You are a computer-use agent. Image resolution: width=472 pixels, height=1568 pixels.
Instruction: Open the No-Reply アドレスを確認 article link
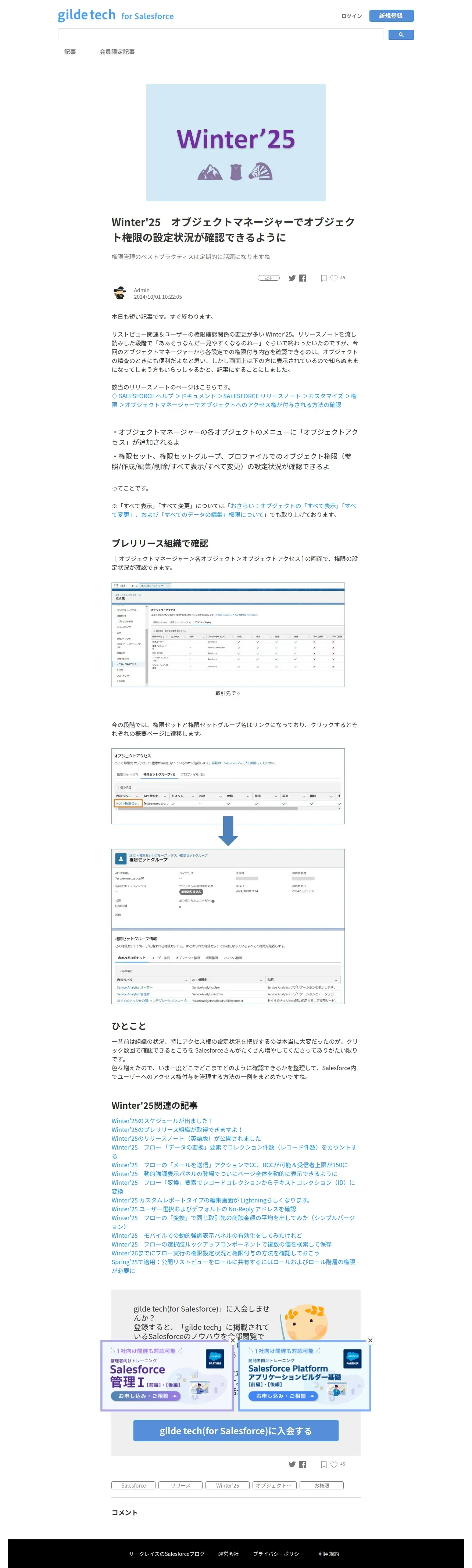(x=203, y=1209)
